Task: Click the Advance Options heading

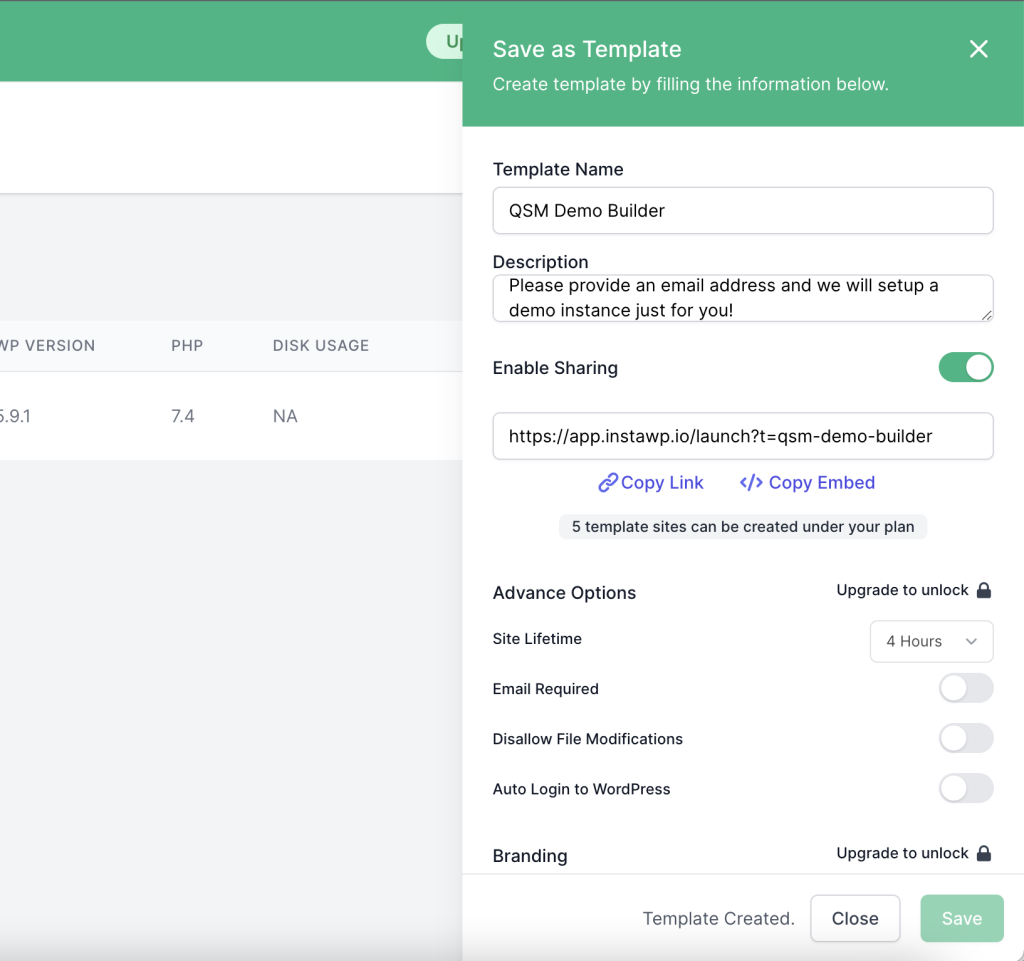Action: pos(564,593)
